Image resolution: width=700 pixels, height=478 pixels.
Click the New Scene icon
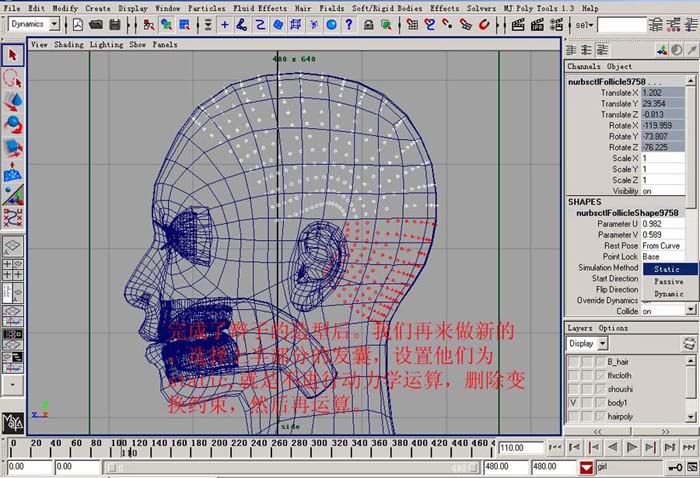78,25
